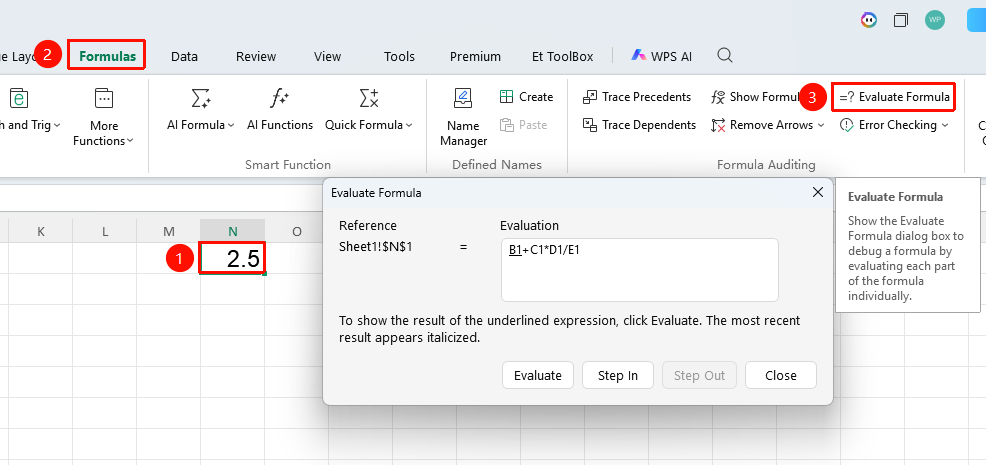Click the Close button in the dialog
Viewport: 986px width, 465px height.
point(781,376)
